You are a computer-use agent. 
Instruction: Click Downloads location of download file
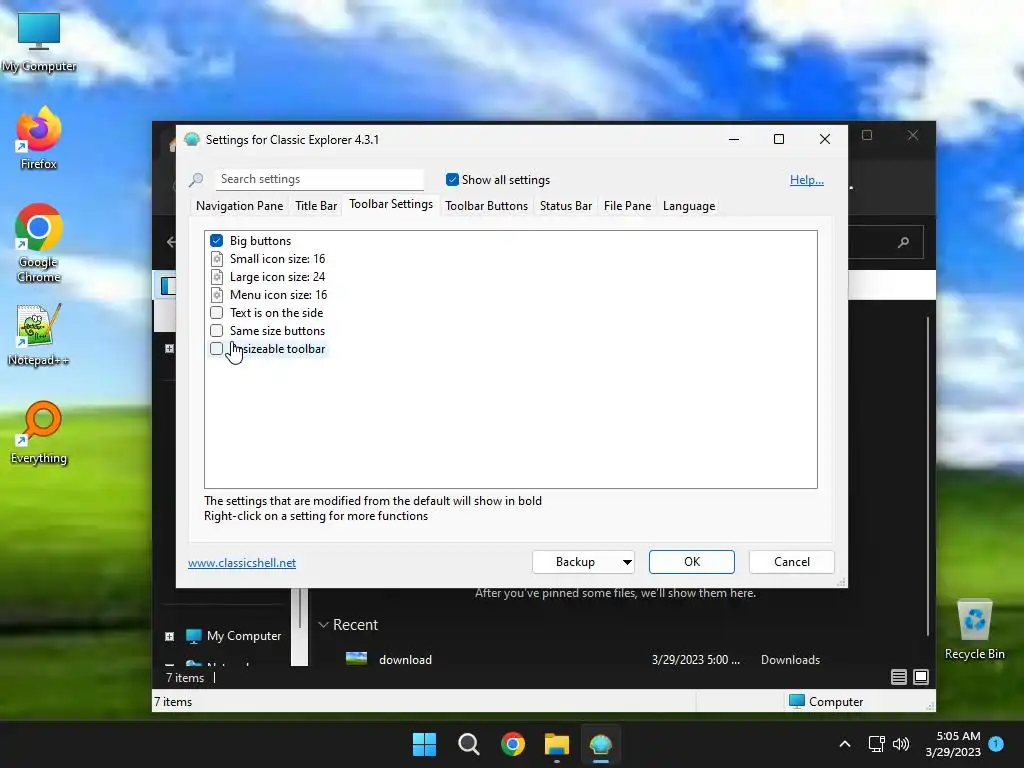[x=790, y=660]
